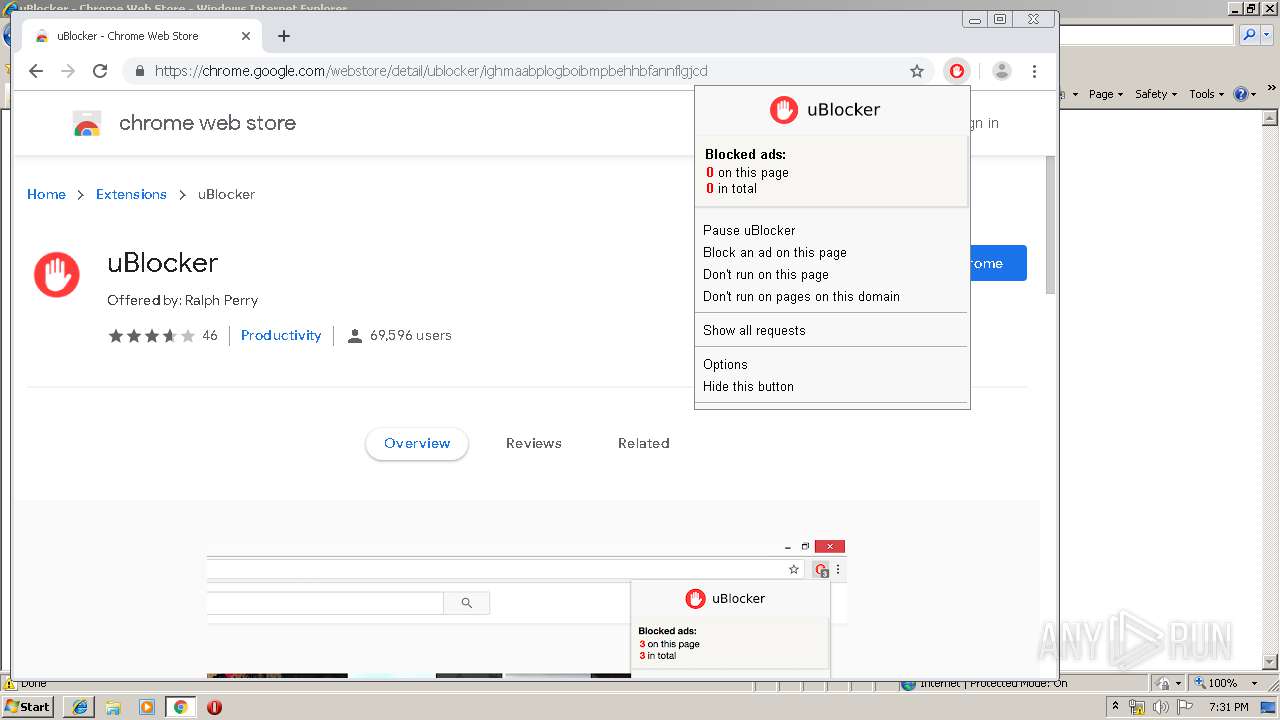Click the Action Center flag icon

1186,707
